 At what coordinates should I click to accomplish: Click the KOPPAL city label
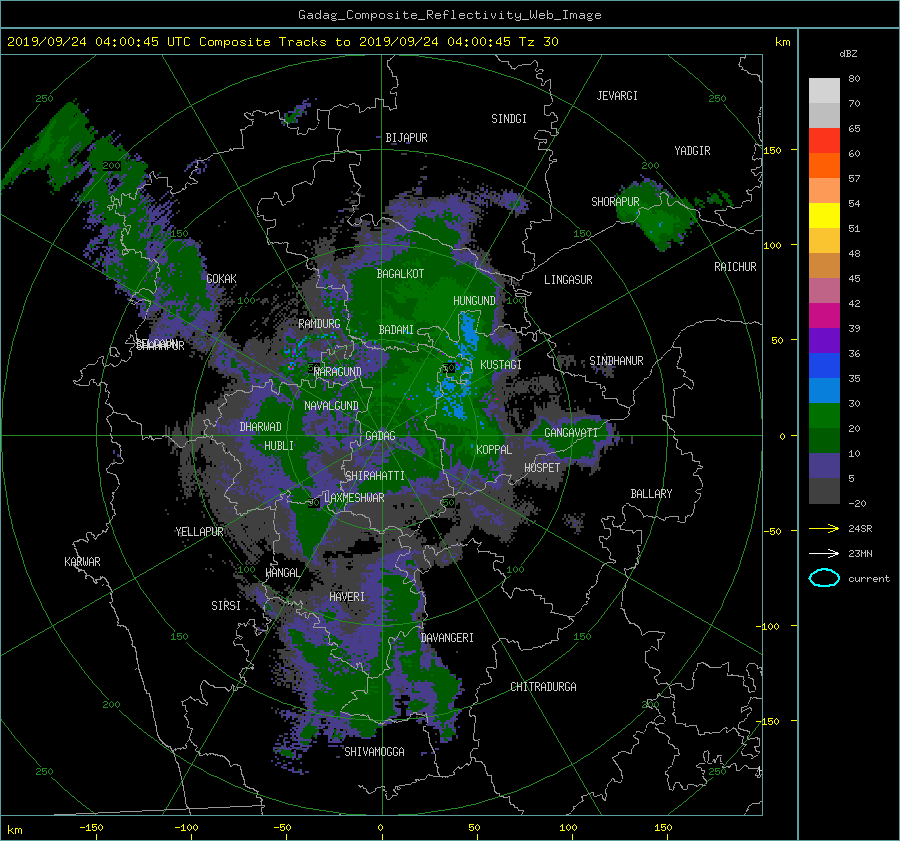pyautogui.click(x=494, y=450)
